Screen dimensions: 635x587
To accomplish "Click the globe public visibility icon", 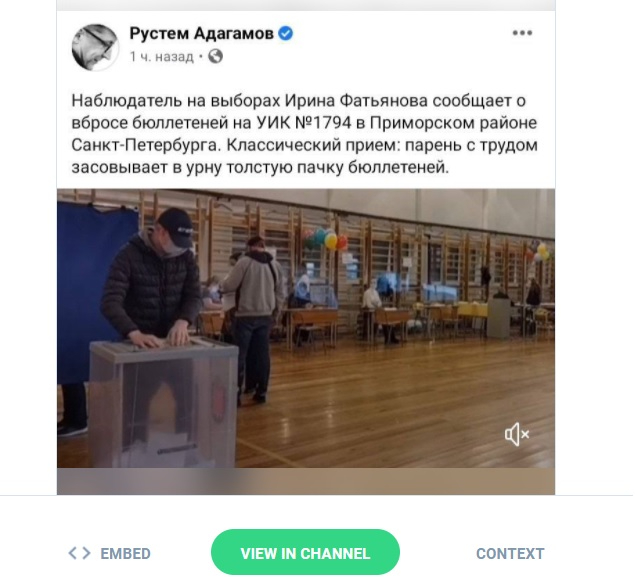I will (x=215, y=56).
